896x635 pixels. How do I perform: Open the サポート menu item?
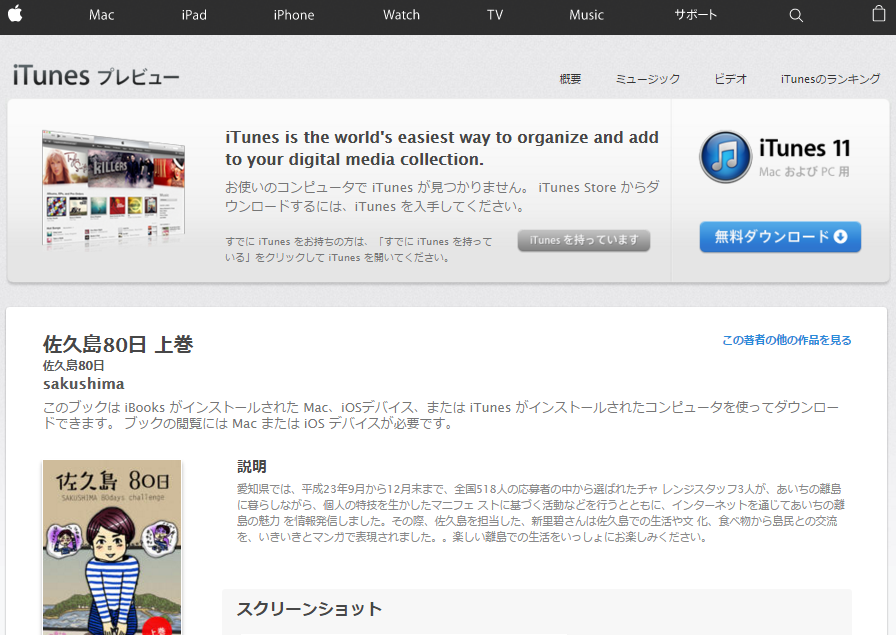pyautogui.click(x=695, y=15)
